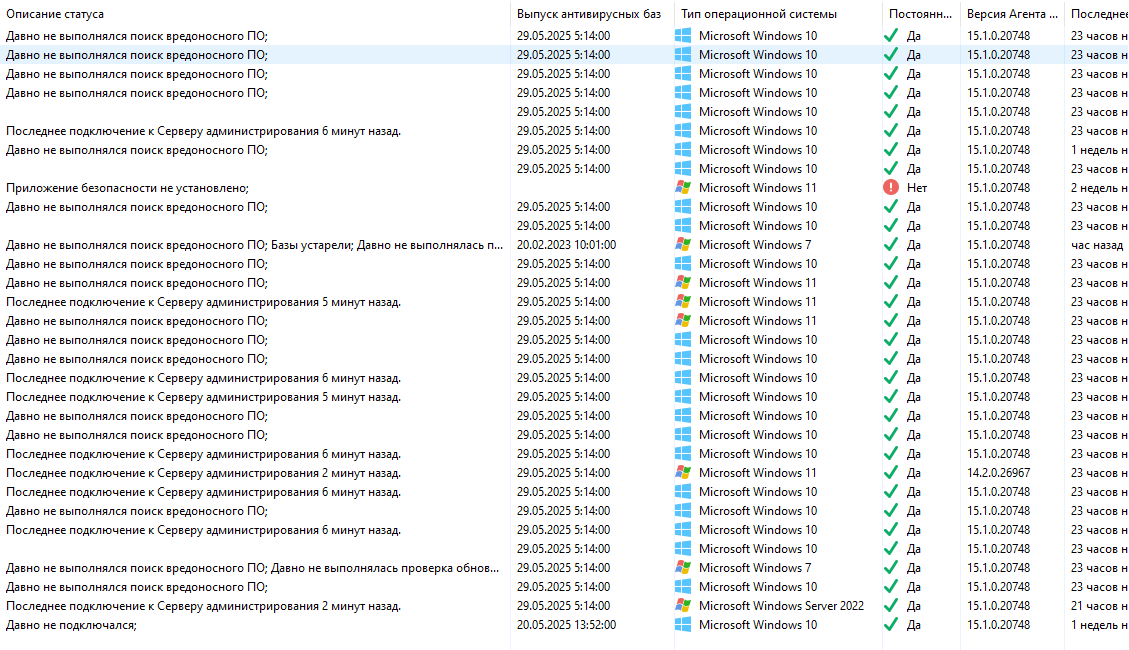The height and width of the screenshot is (650, 1129).
Task: Click Windows 10 icon in the Давно не подключался row
Action: 683,625
